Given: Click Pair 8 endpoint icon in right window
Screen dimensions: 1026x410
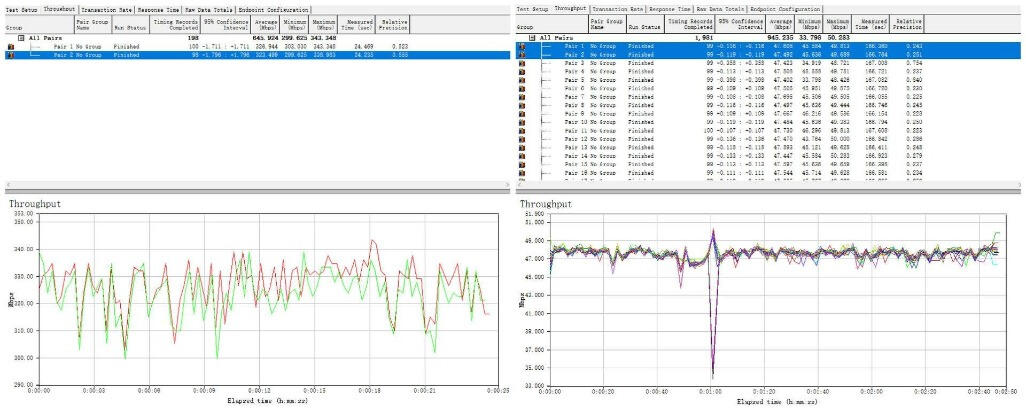Looking at the screenshot, I should [x=522, y=105].
